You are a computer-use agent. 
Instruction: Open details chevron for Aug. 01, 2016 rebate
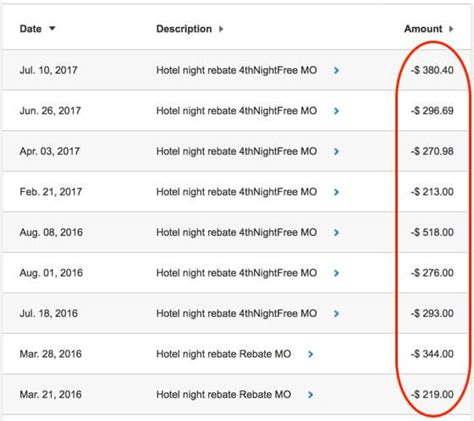point(336,273)
